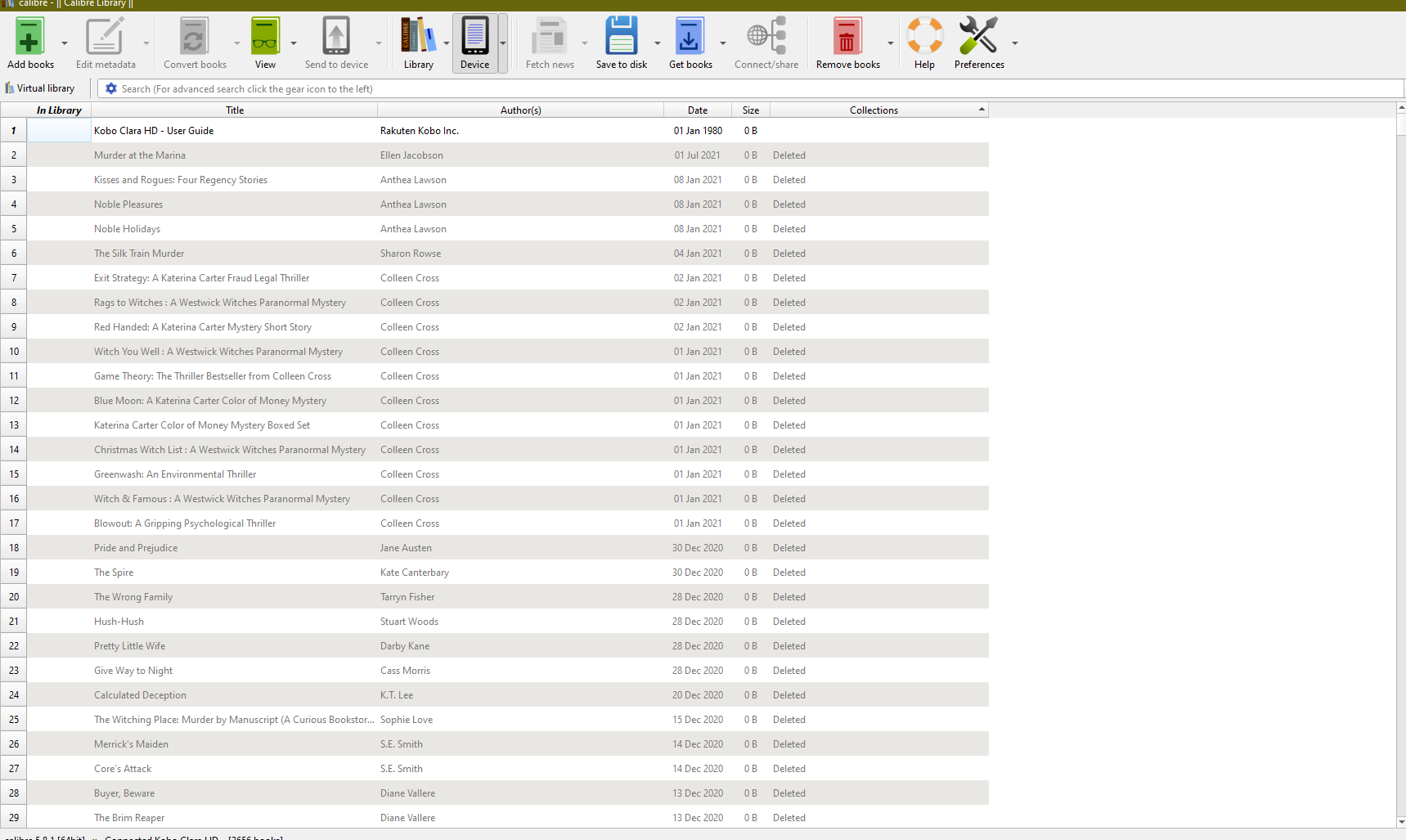The height and width of the screenshot is (840, 1406).
Task: Select the Device view icon
Action: pos(474,36)
